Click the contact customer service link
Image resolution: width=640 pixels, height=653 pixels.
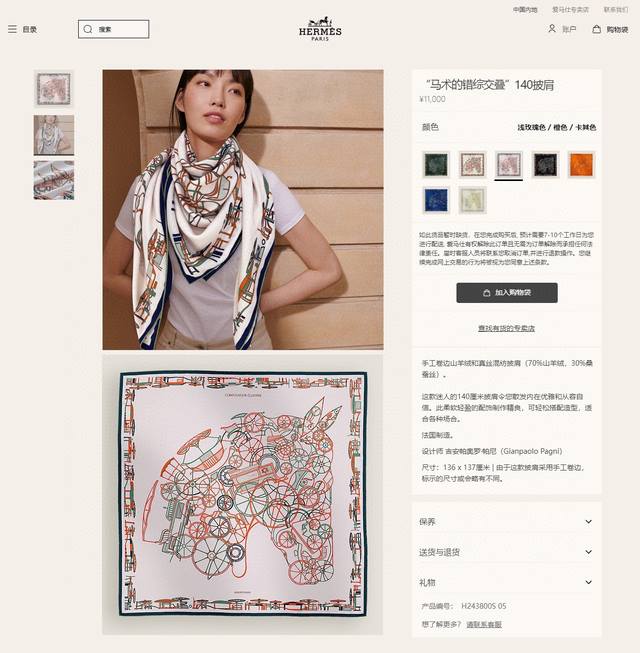coord(483,624)
